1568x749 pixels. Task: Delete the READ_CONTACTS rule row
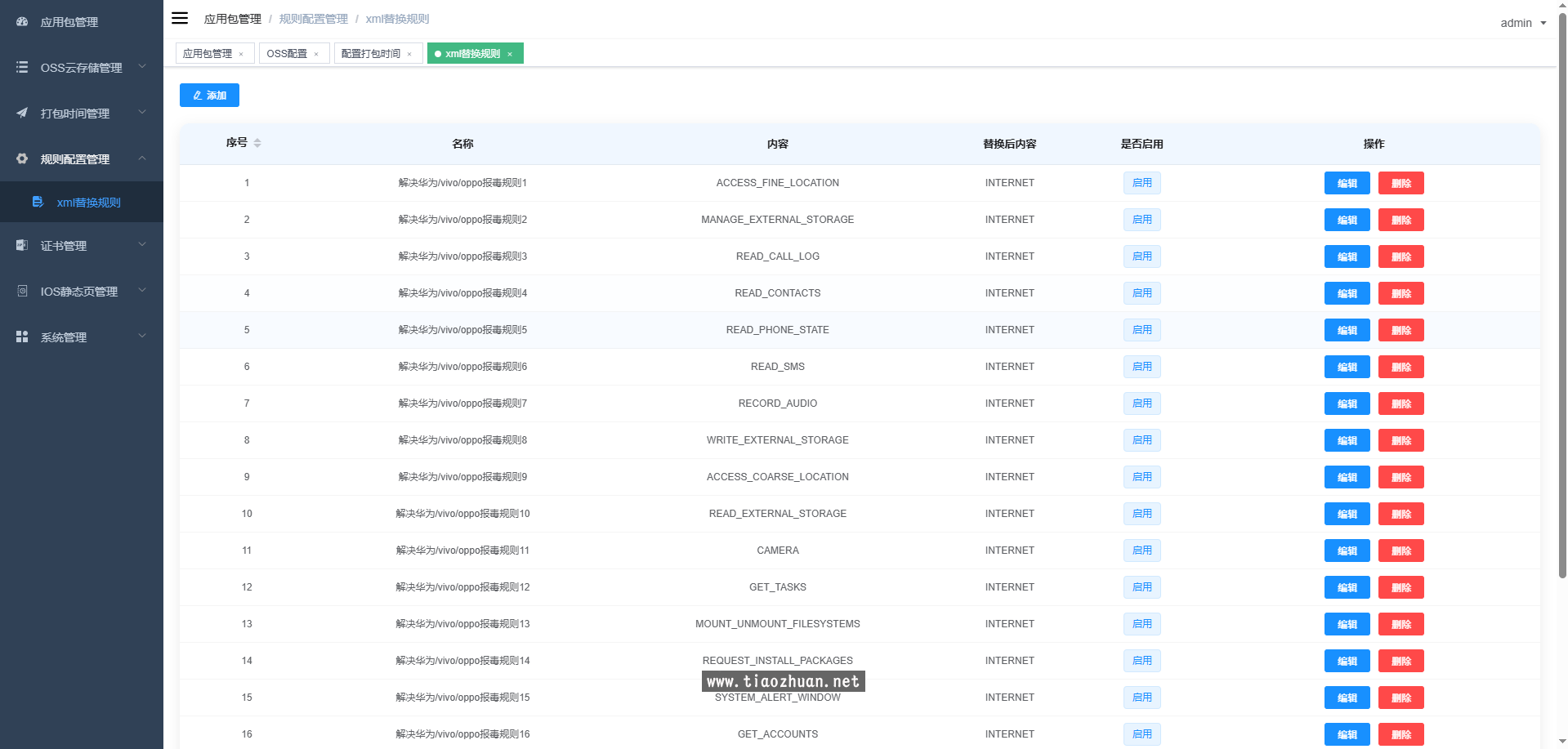pos(1400,293)
